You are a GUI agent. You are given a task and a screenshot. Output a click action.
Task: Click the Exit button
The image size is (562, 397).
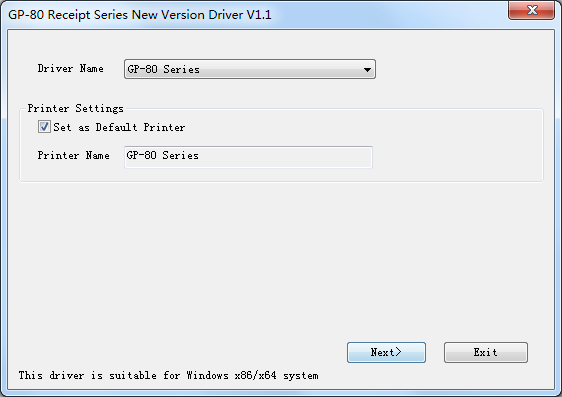coord(486,352)
